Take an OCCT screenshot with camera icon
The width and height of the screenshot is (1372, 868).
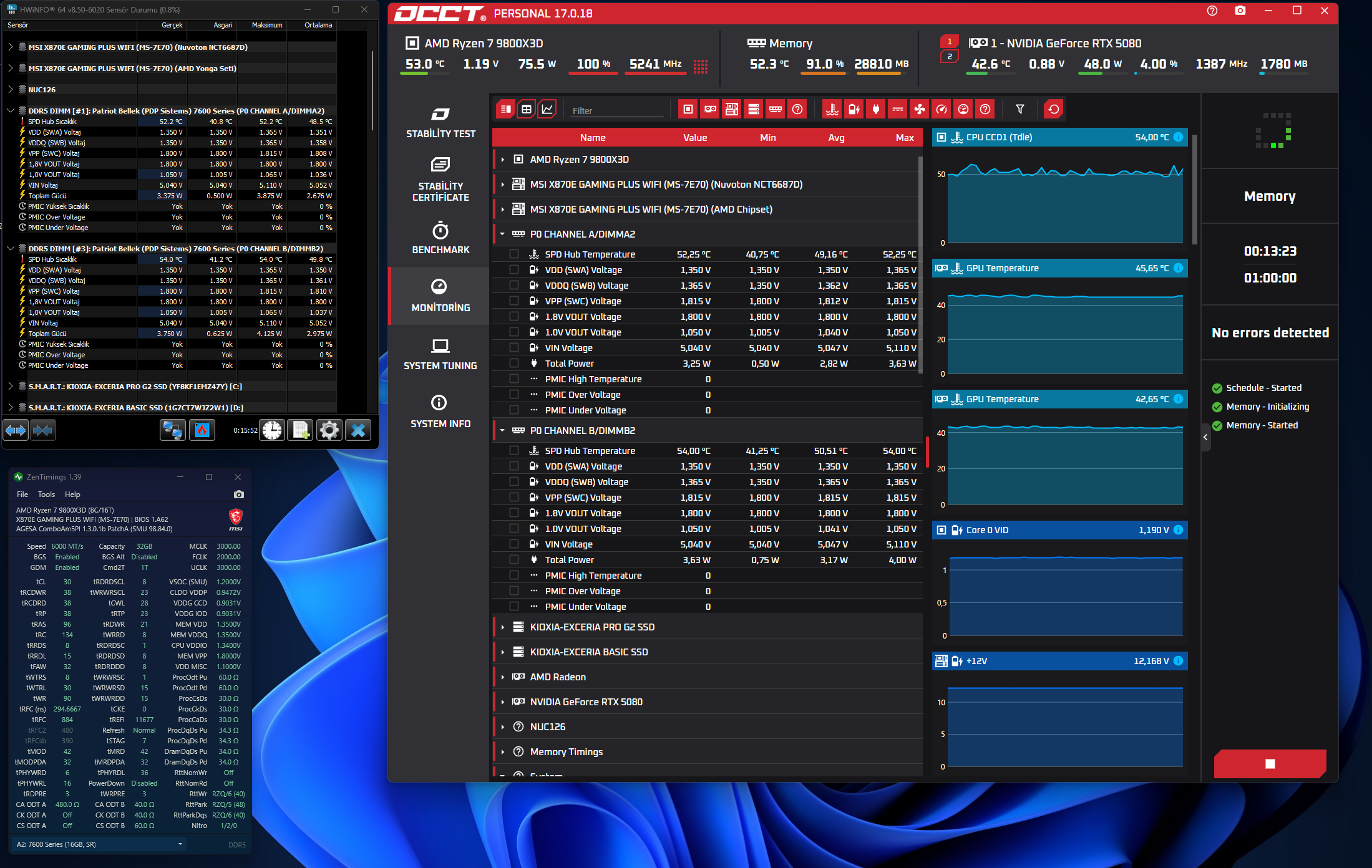[x=1240, y=11]
